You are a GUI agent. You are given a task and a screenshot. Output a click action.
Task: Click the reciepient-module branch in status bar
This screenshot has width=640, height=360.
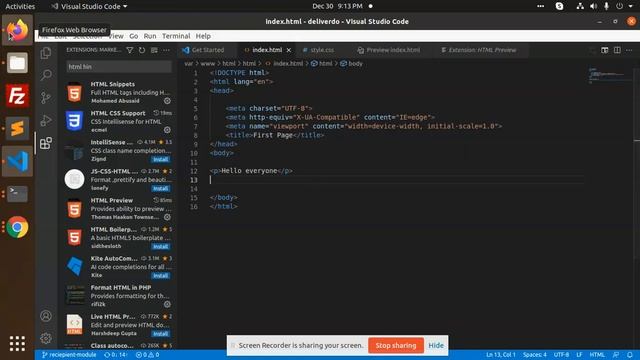coord(69,355)
